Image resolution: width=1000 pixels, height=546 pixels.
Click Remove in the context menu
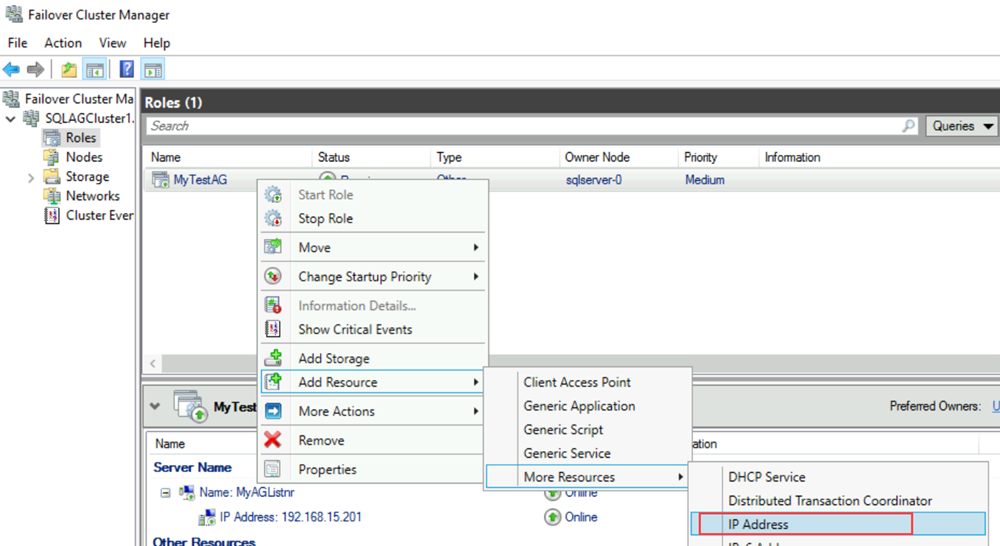pos(321,440)
